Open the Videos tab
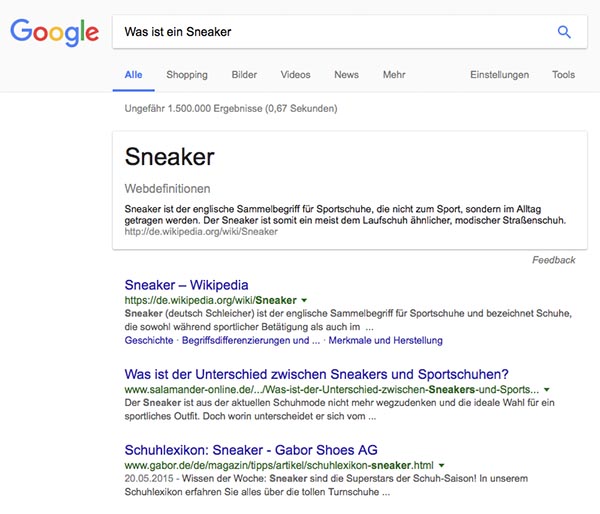The image size is (600, 514). (x=295, y=75)
